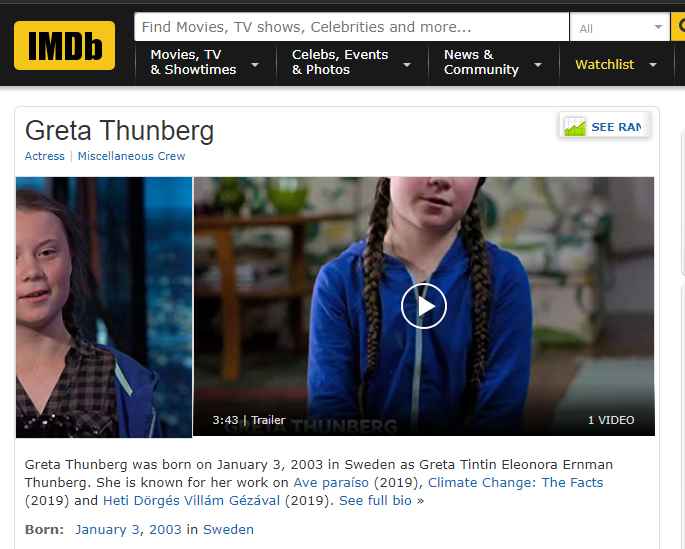This screenshot has width=685, height=549.
Task: Open Climate Change: The Facts link
Action: point(515,482)
